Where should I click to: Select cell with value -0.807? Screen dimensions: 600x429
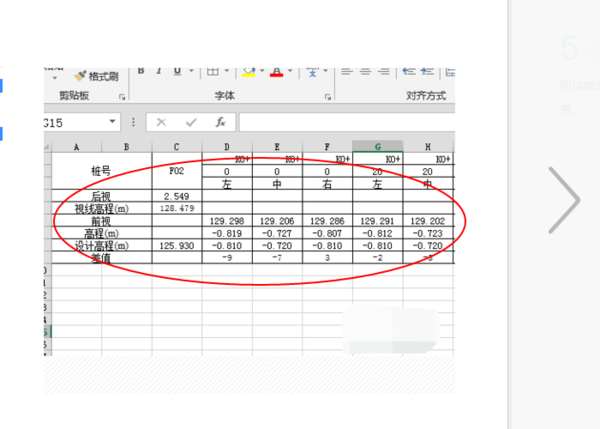coord(327,233)
